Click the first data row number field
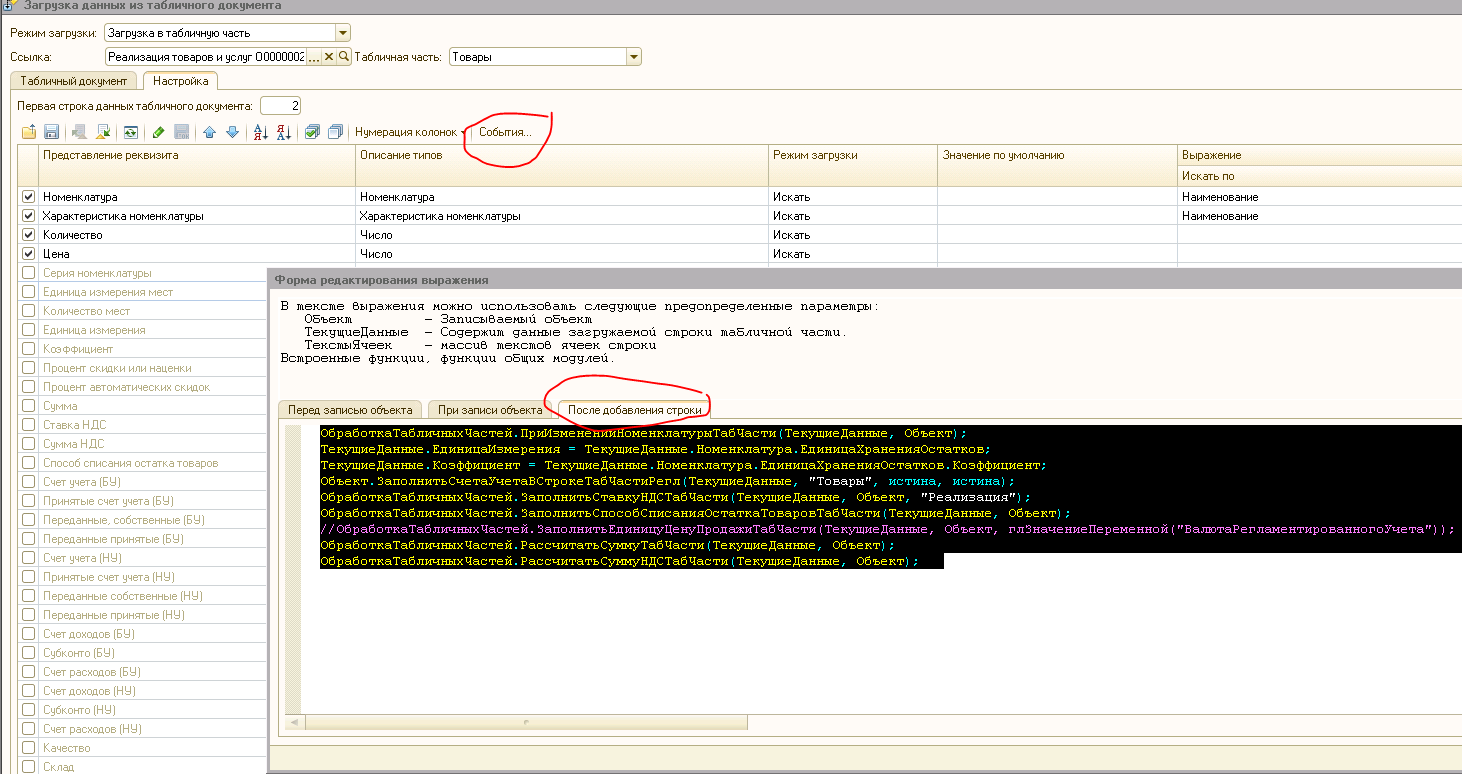Screen dimensions: 1462x774 [x=280, y=106]
